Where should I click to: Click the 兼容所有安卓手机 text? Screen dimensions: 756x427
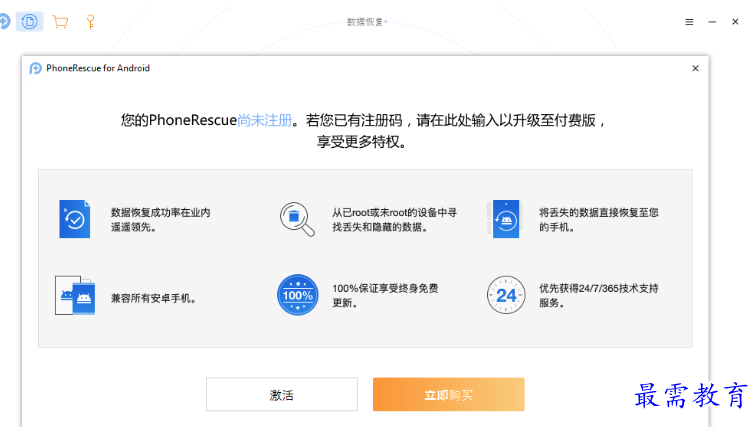click(153, 297)
